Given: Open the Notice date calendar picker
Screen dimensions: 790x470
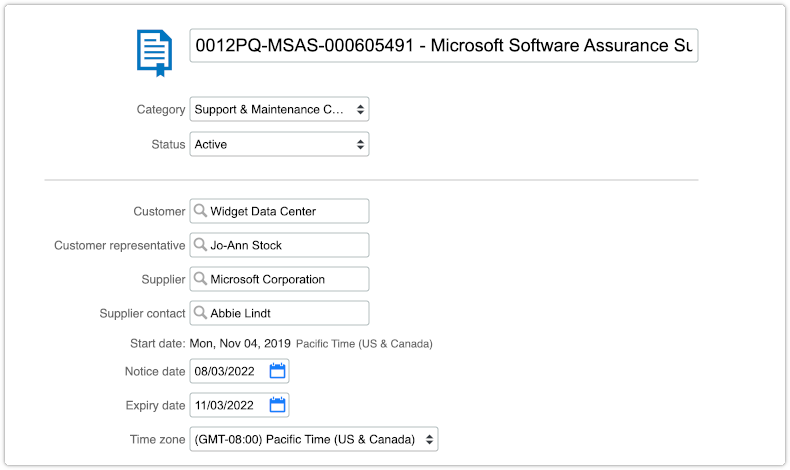Looking at the screenshot, I should click(x=278, y=371).
